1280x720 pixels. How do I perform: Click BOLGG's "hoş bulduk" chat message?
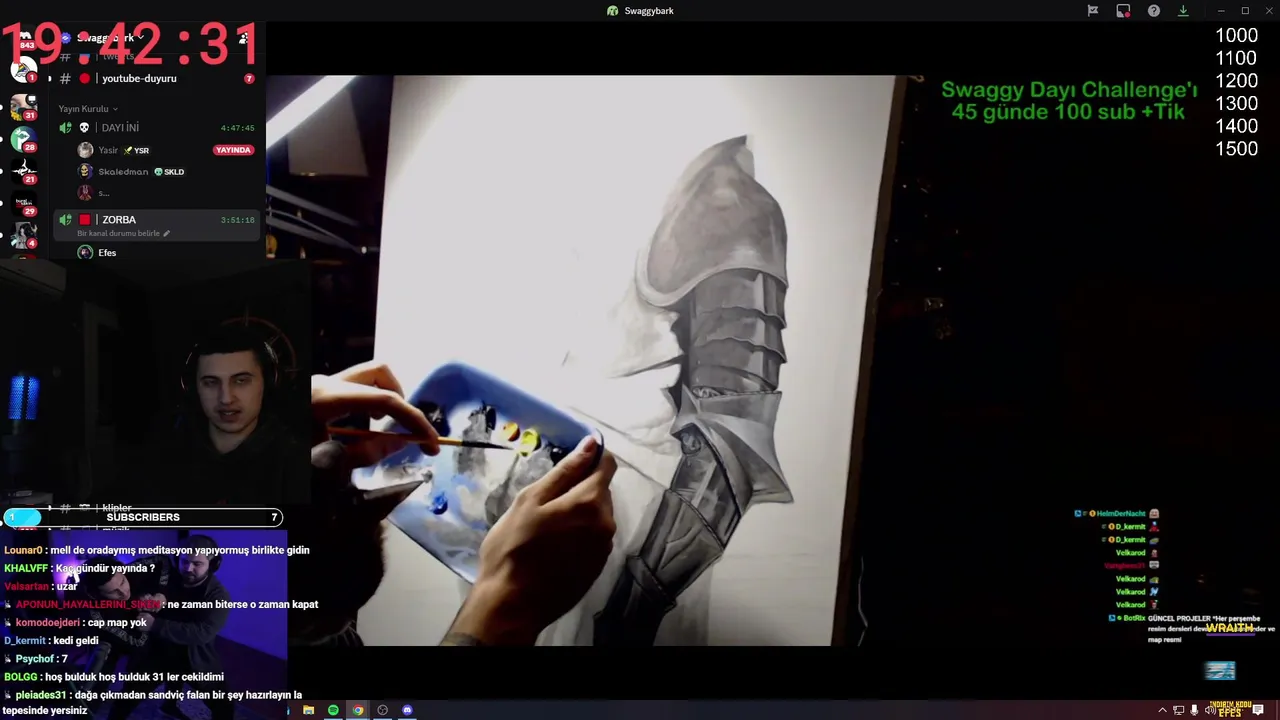coord(113,677)
